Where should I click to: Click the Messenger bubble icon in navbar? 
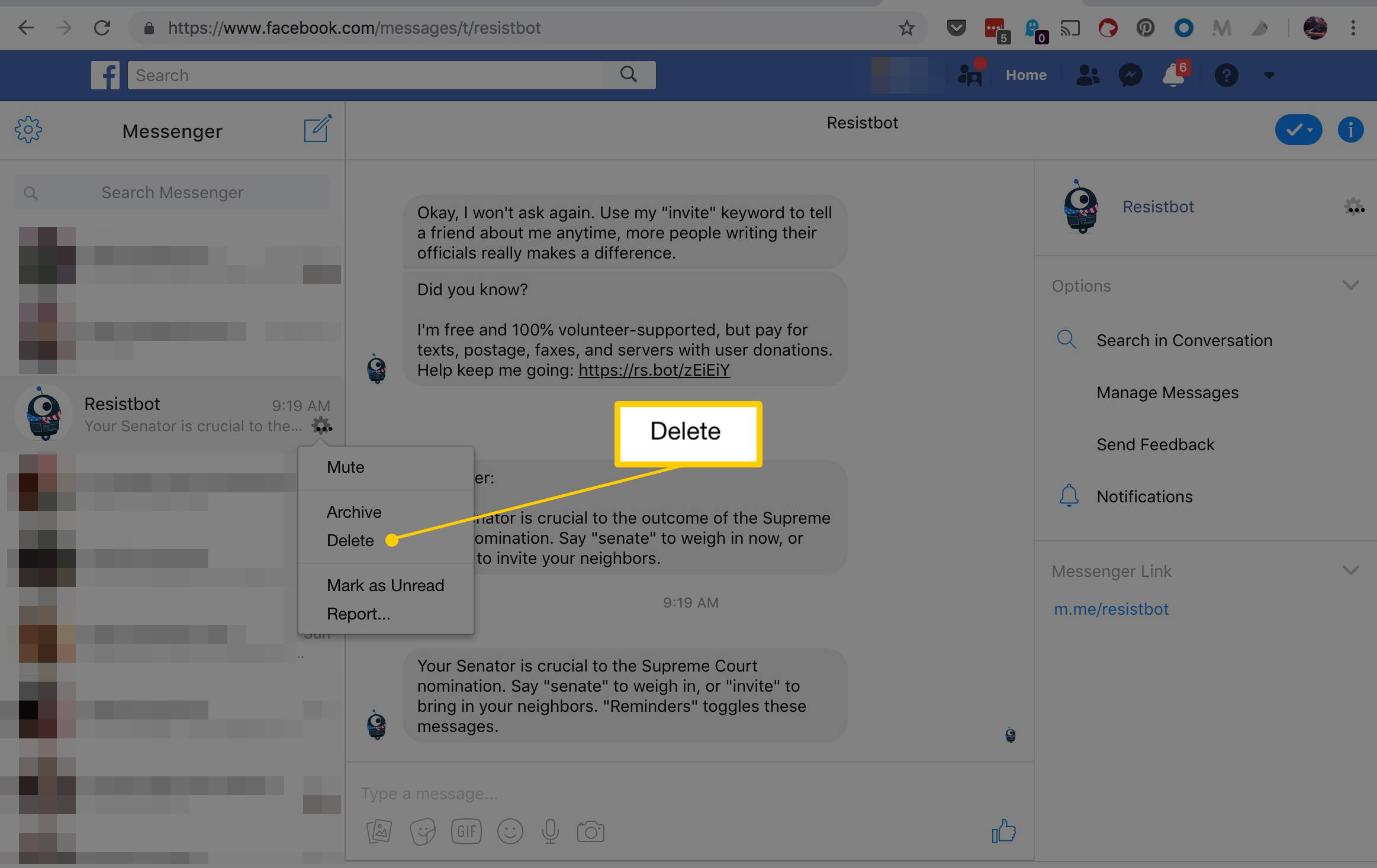(1131, 74)
